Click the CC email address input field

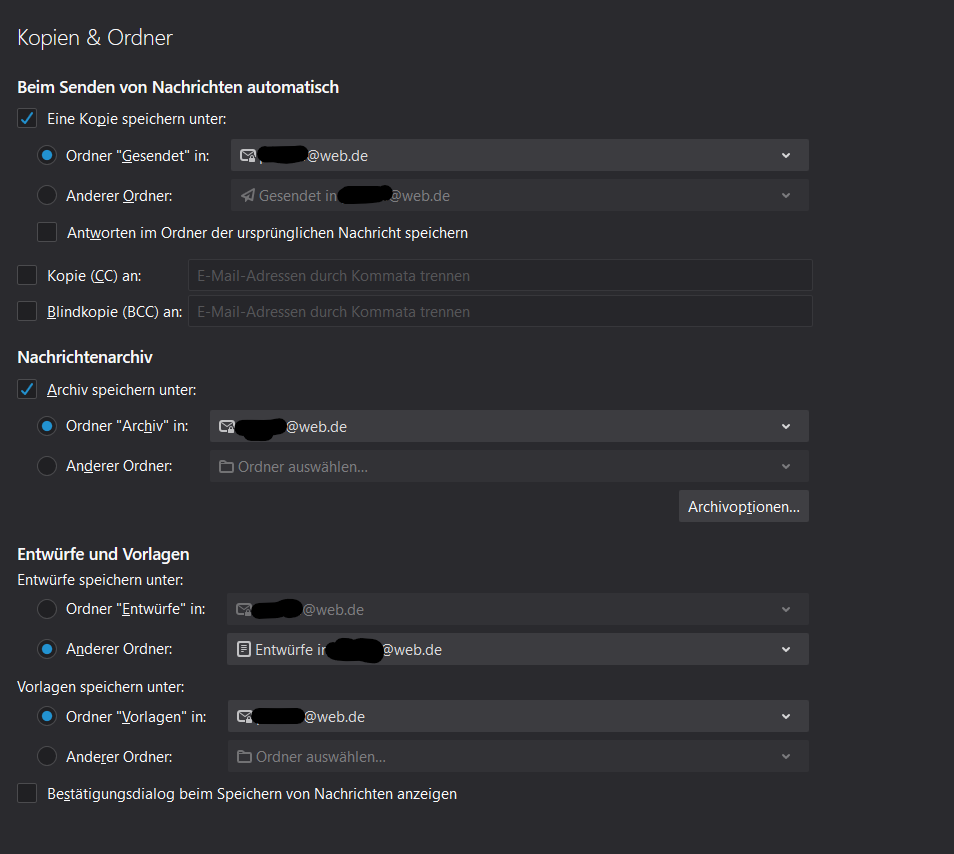500,275
